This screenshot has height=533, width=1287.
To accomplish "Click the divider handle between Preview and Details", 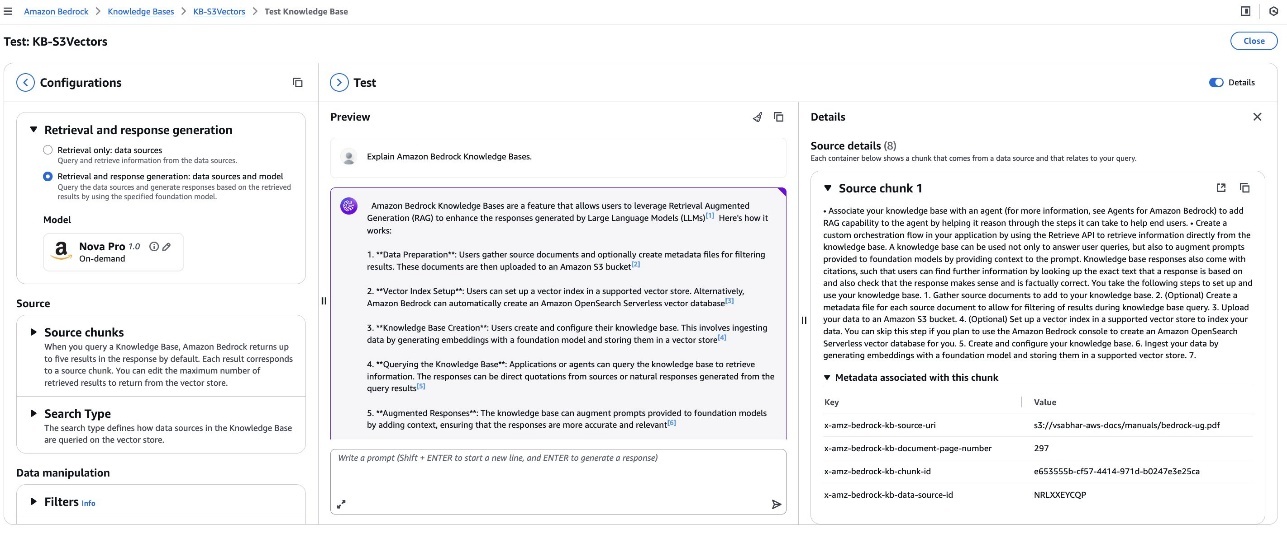I will click(804, 320).
